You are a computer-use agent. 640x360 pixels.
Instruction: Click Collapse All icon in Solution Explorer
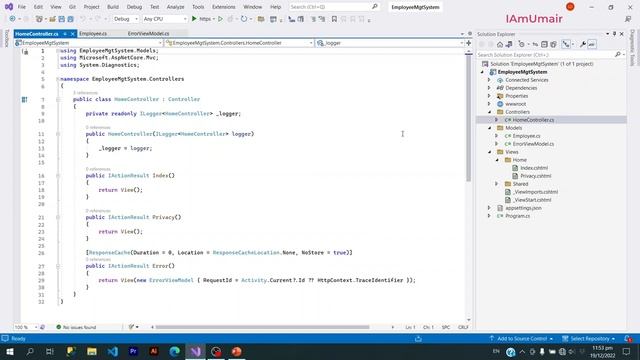(x=544, y=44)
